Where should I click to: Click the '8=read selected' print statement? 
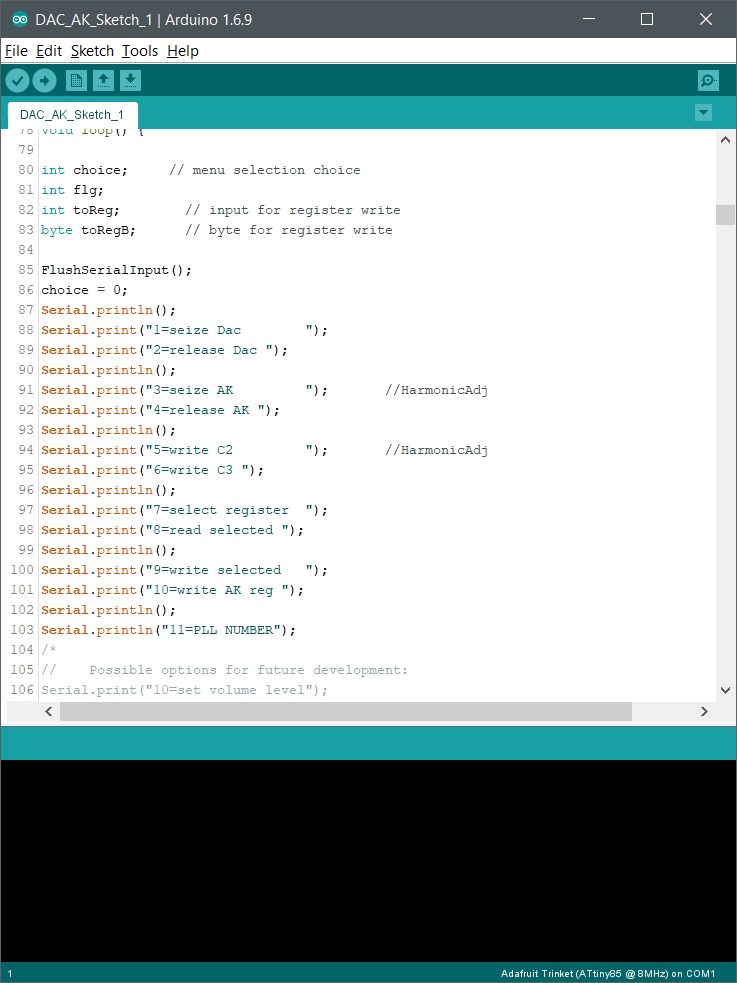(172, 531)
